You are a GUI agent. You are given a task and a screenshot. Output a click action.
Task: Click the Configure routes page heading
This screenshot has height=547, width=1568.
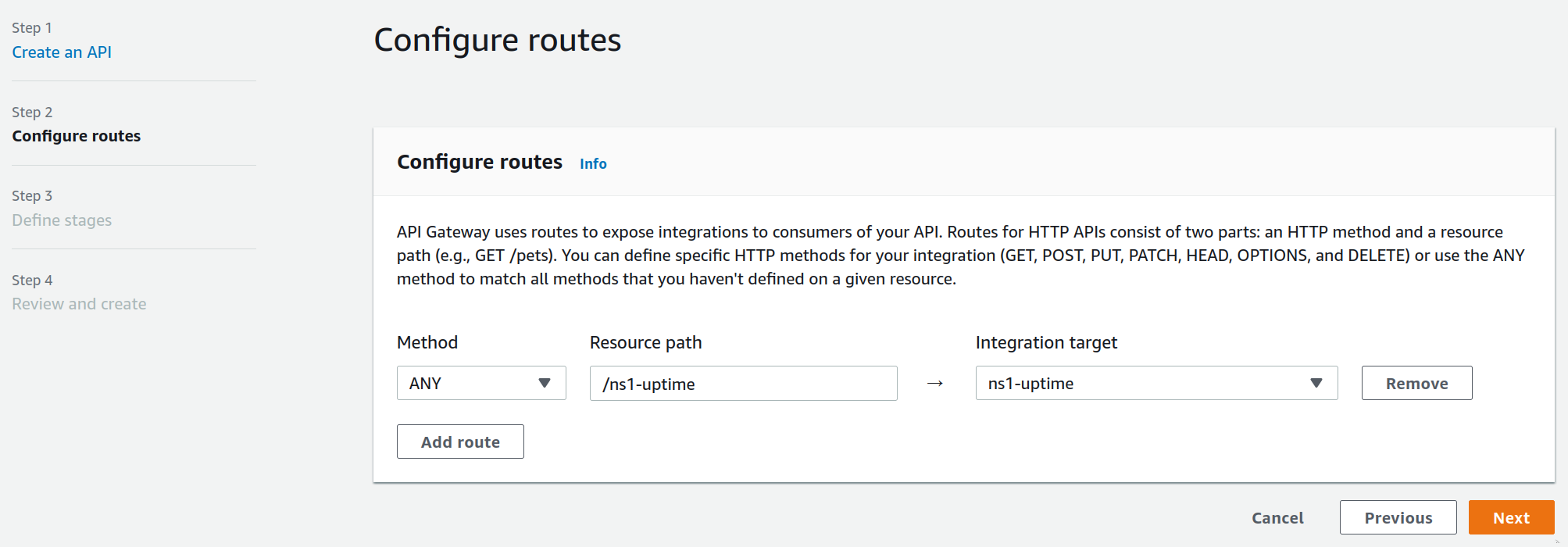[498, 40]
